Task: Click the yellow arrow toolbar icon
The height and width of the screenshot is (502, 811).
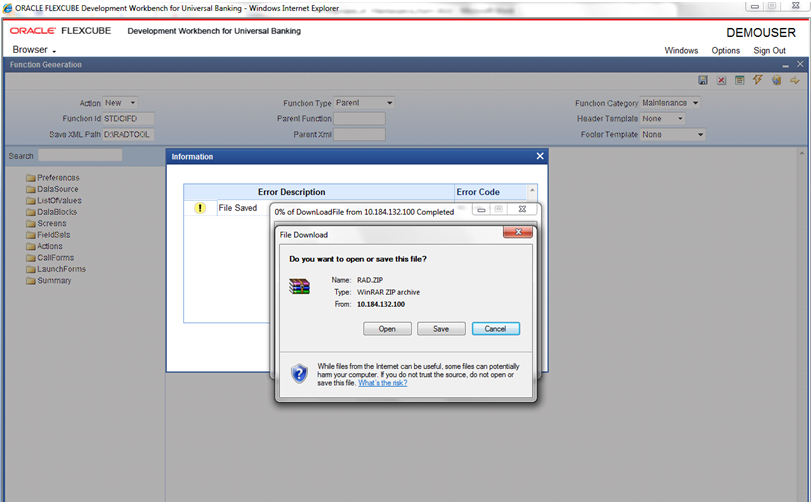Action: click(x=794, y=80)
